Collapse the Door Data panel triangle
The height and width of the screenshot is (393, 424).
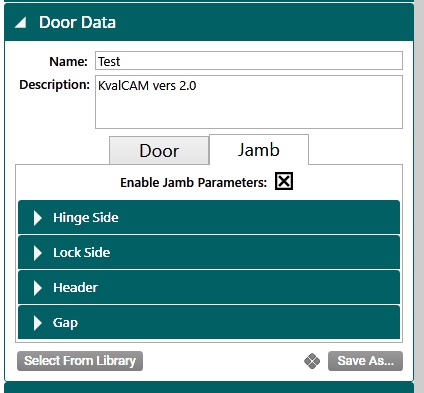tap(21, 23)
